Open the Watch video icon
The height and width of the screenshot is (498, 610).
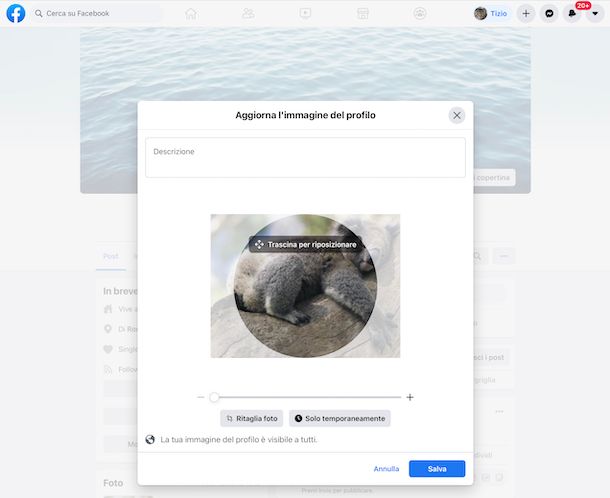click(305, 14)
